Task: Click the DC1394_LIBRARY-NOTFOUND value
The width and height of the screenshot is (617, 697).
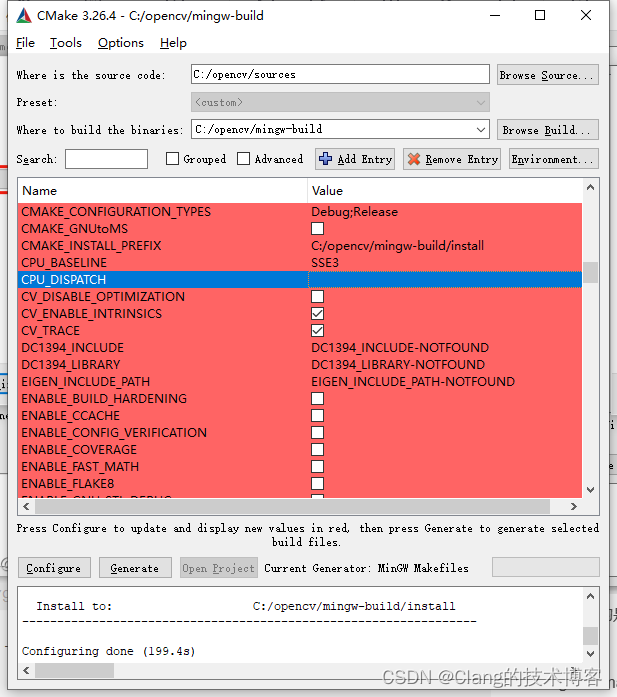Action: pyautogui.click(x=398, y=365)
